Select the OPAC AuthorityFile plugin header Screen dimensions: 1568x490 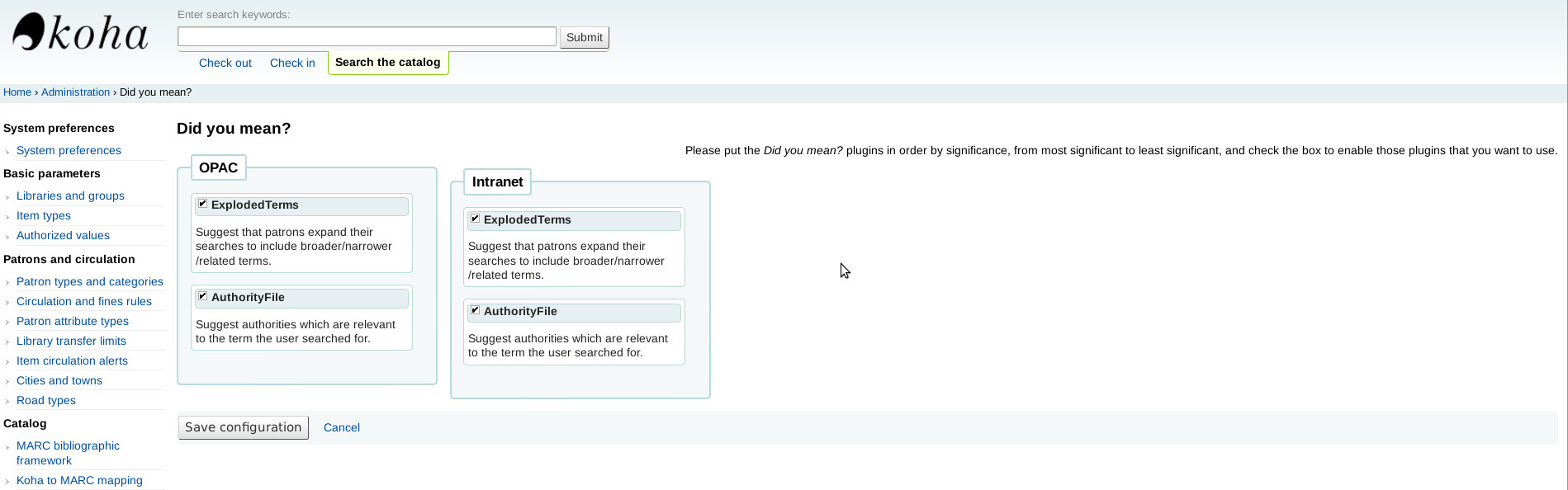coord(306,298)
